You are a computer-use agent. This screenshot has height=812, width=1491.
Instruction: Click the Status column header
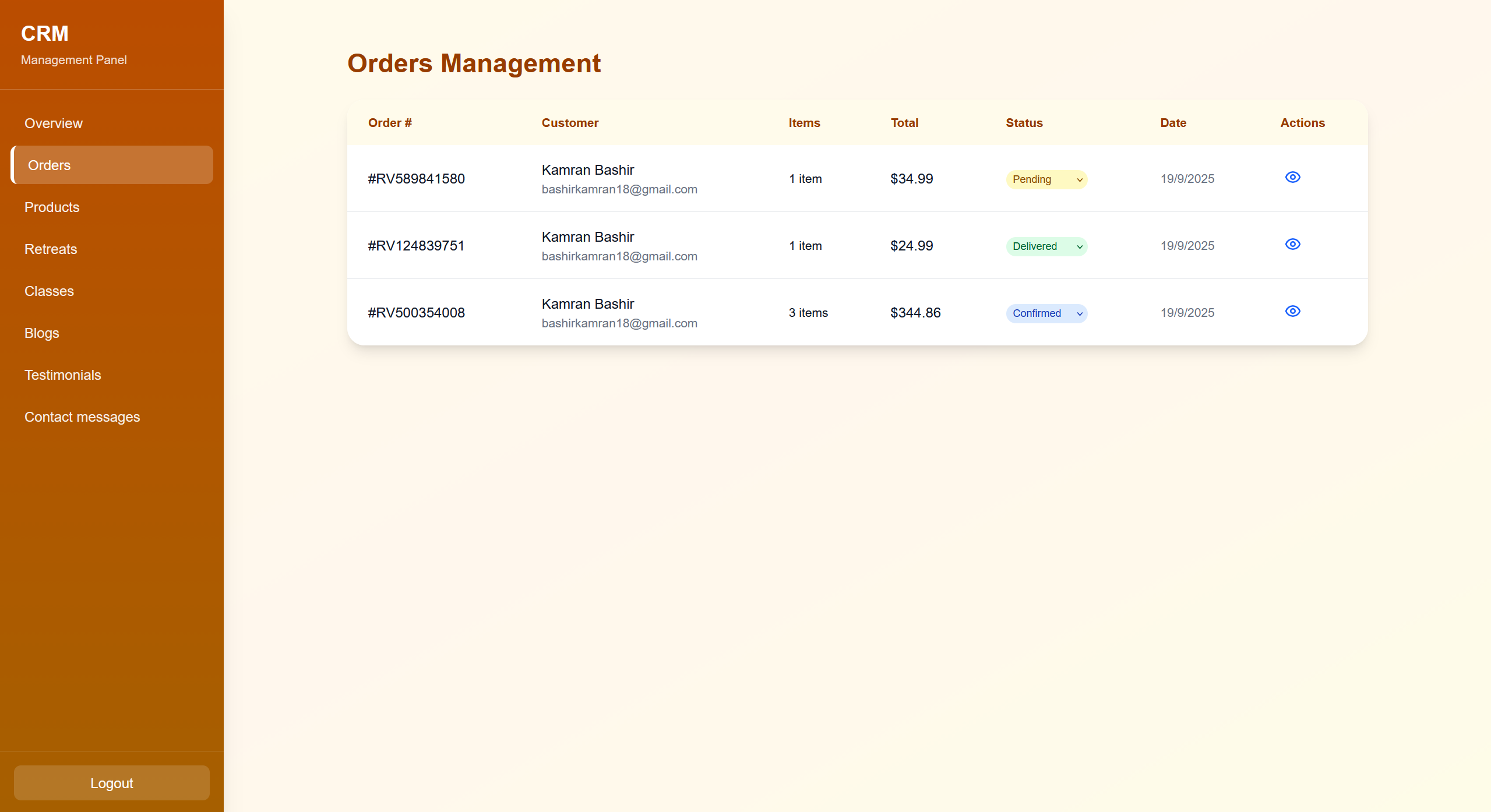click(x=1024, y=122)
